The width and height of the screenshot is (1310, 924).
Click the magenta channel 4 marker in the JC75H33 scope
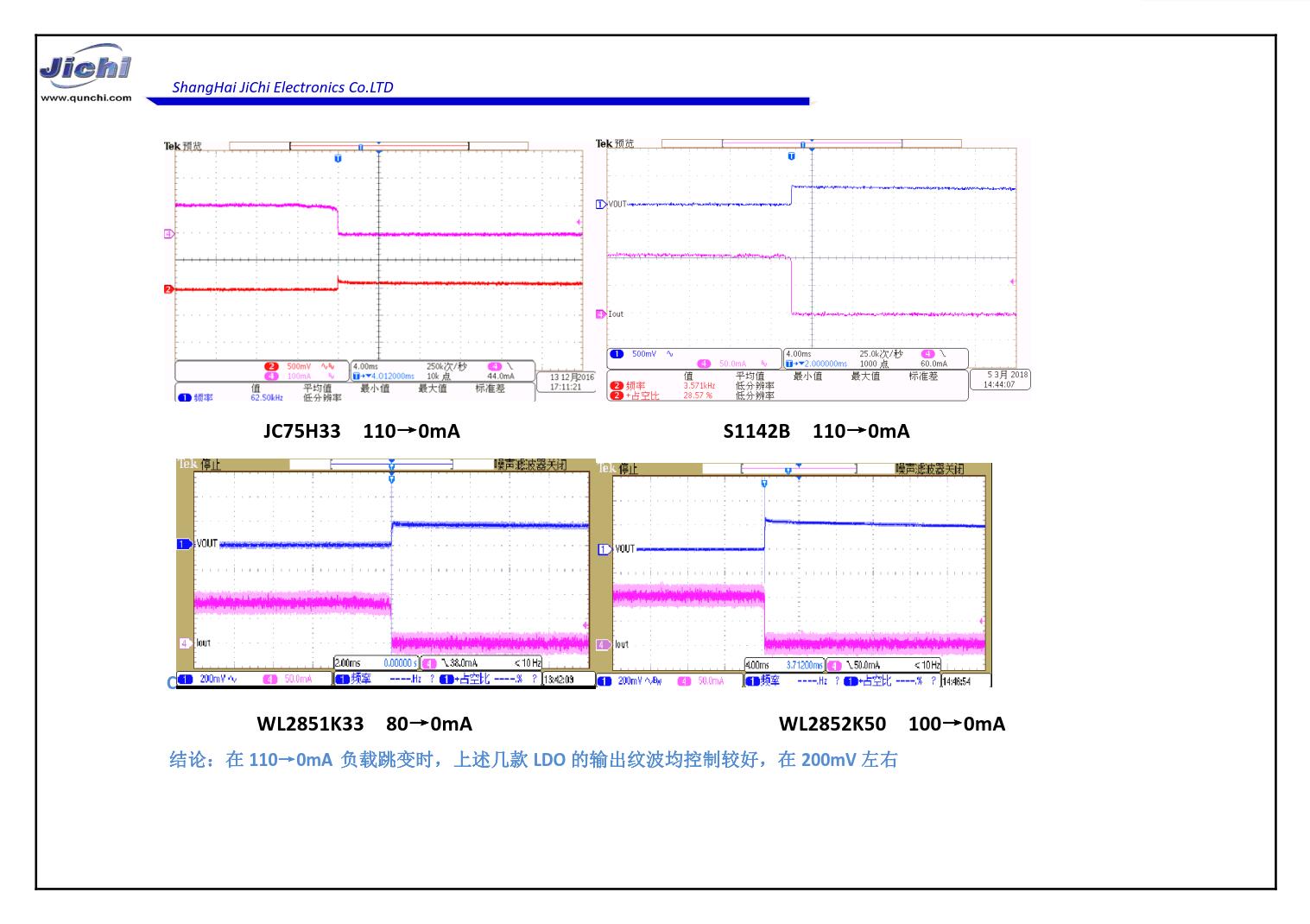click(x=169, y=234)
